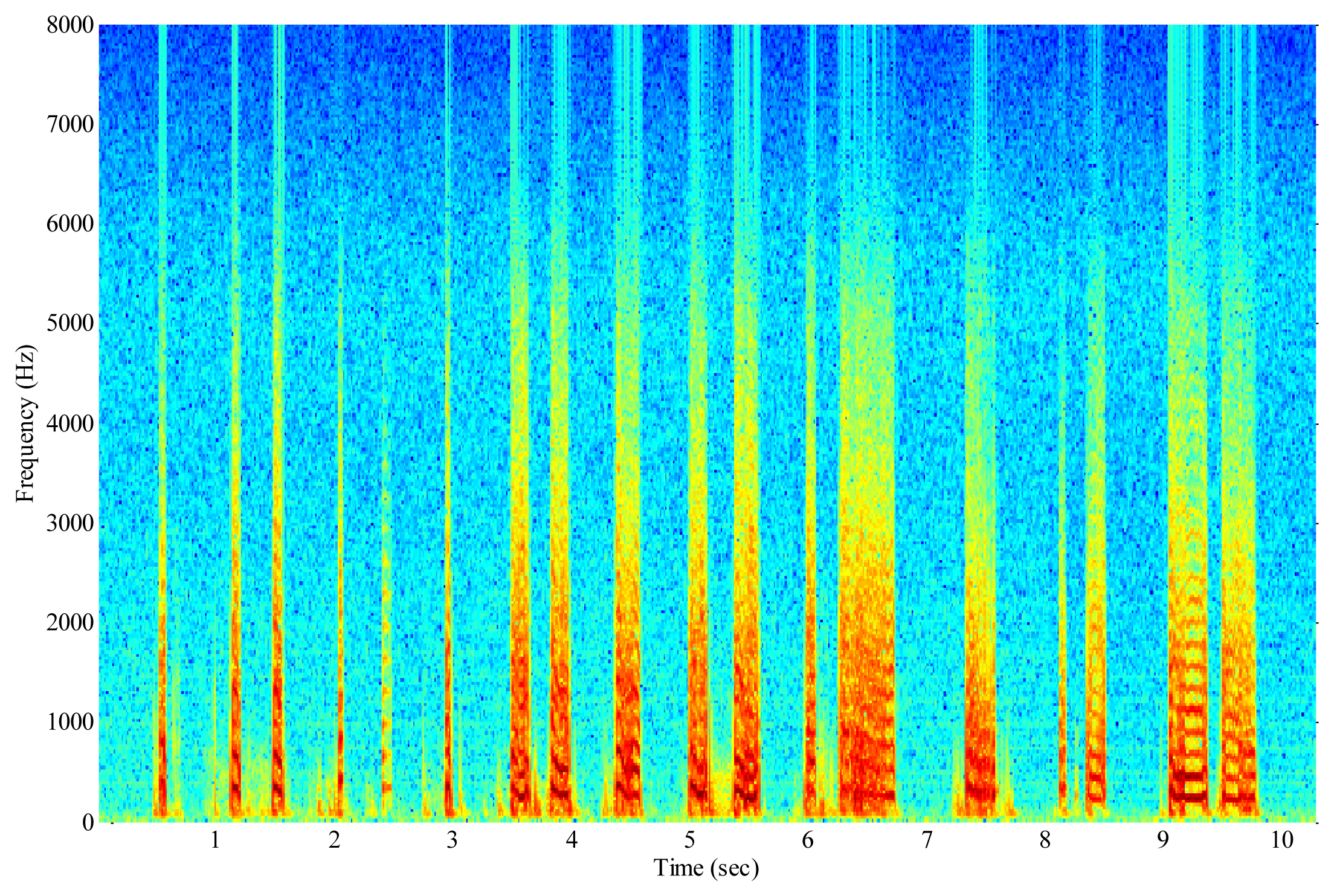The image size is (1334, 896).
Task: Select the 5 second time marker
Action: click(x=689, y=840)
